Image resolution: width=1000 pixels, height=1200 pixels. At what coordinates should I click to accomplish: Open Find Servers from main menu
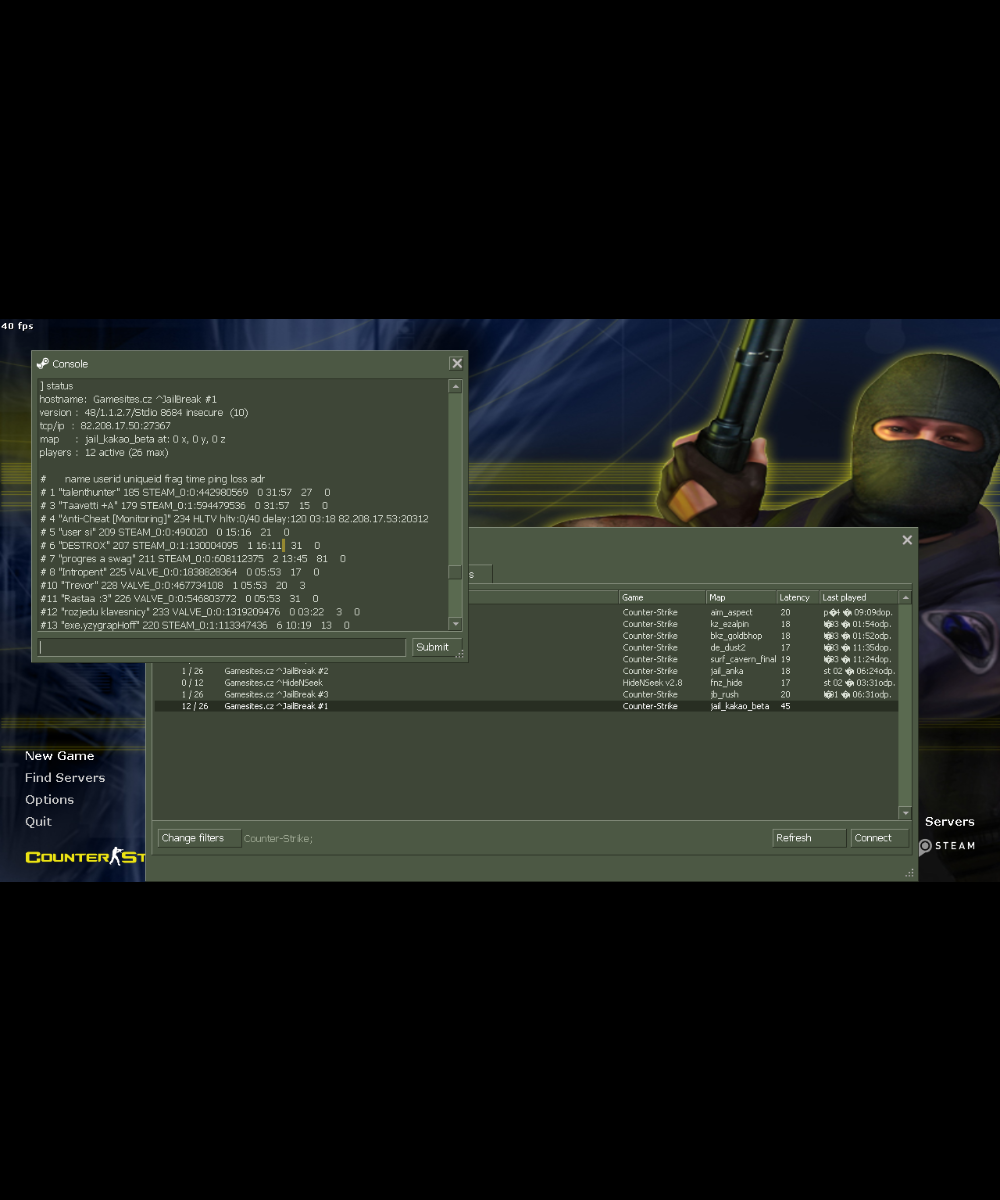click(x=65, y=778)
